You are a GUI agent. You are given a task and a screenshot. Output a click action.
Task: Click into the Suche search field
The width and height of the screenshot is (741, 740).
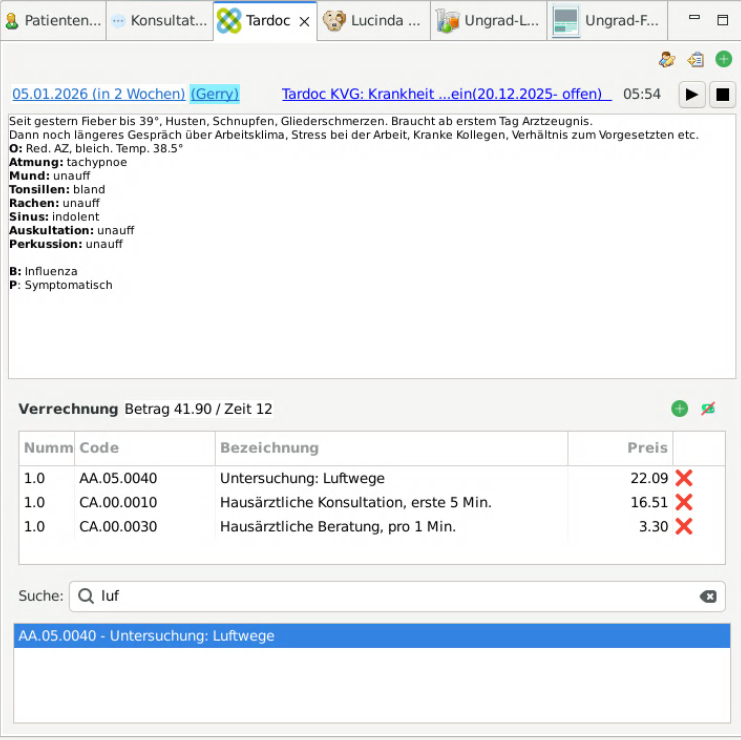390,596
